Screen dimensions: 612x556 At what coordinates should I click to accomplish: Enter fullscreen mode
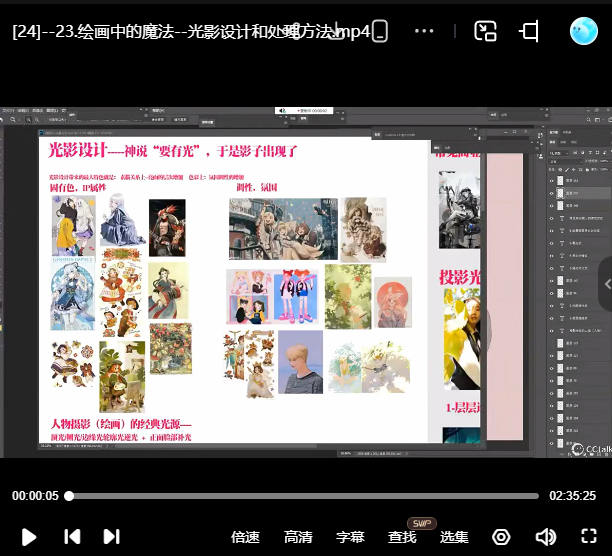coord(589,537)
